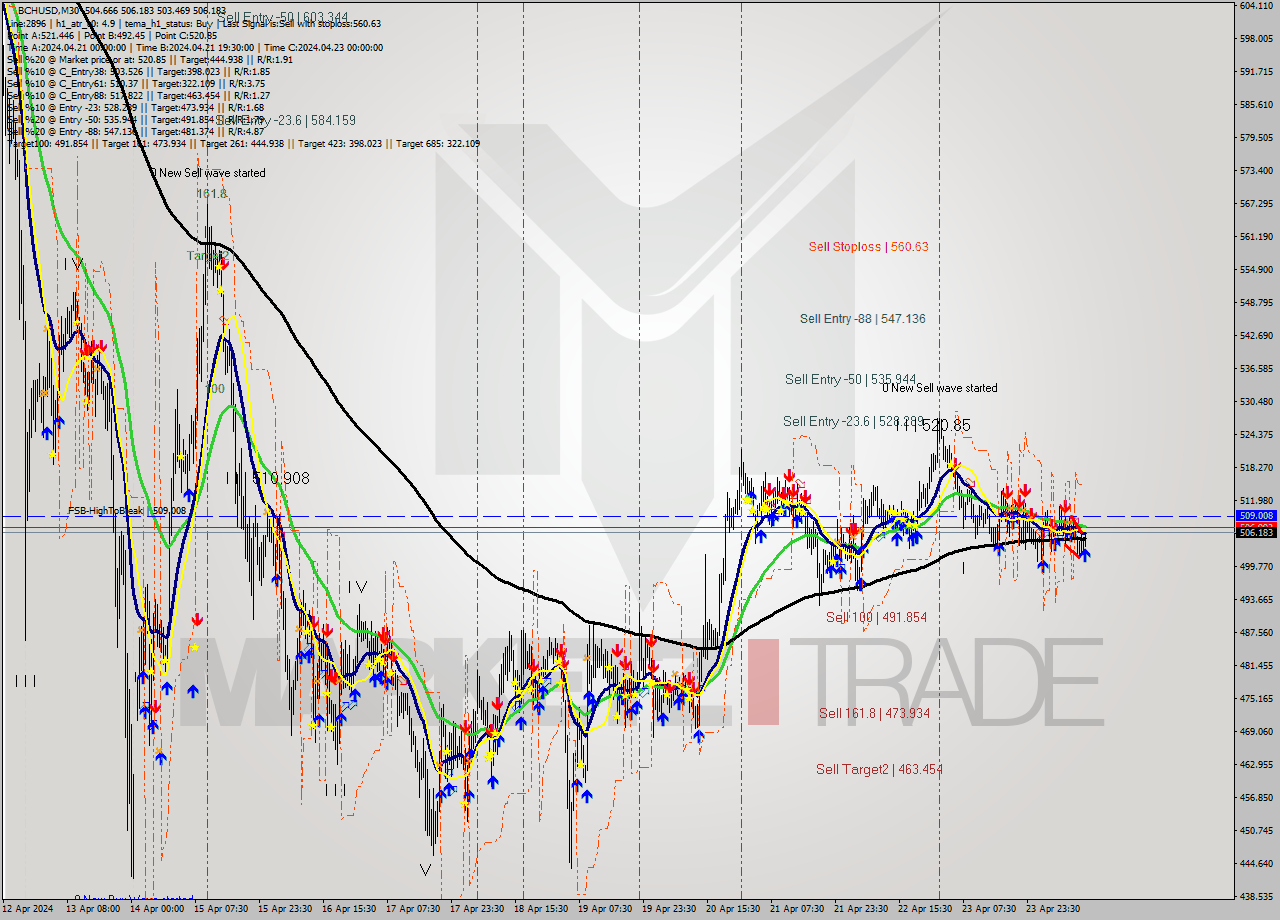The width and height of the screenshot is (1280, 920).
Task: Click the 'Sell Entry -88 | 547.136' label
Action: click(862, 319)
